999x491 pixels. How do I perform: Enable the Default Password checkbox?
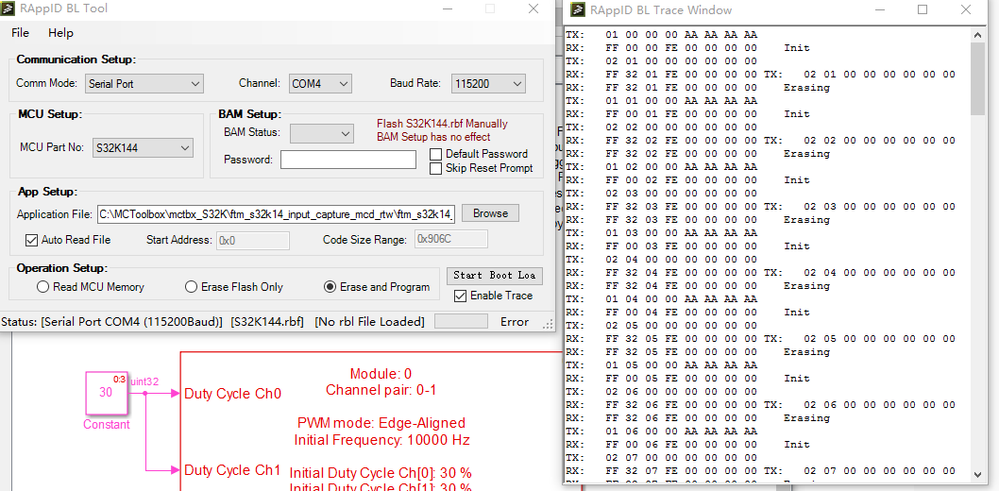(436, 154)
